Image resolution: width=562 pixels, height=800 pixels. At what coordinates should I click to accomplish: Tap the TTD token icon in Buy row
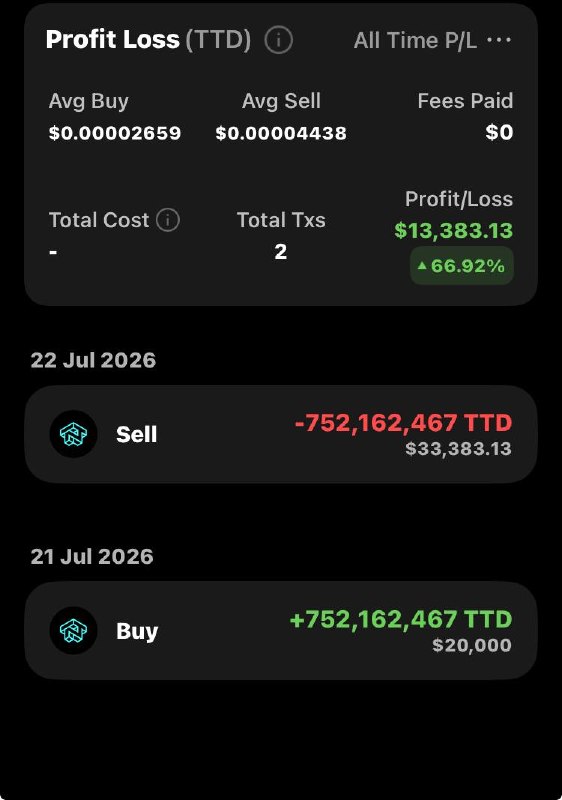pos(73,631)
